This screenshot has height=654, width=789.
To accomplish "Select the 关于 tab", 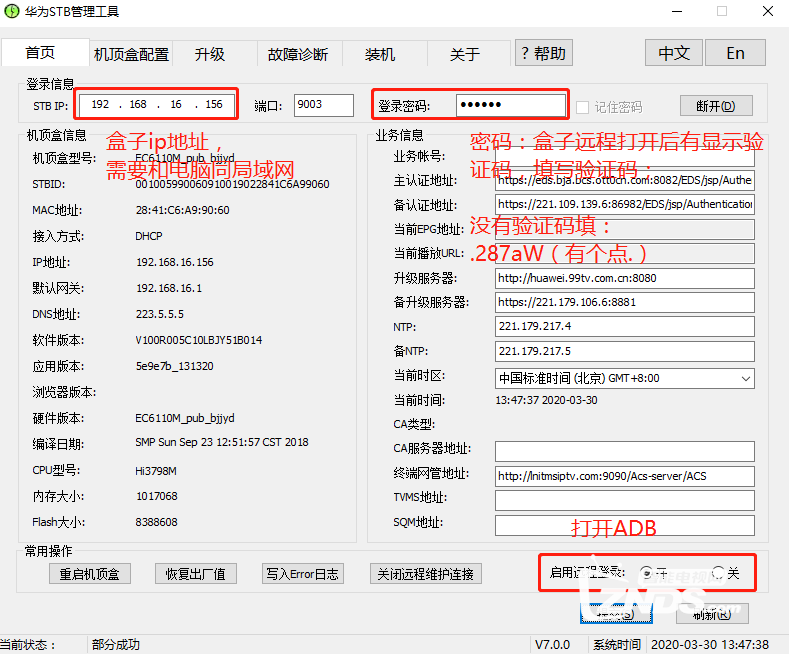I will (x=465, y=54).
